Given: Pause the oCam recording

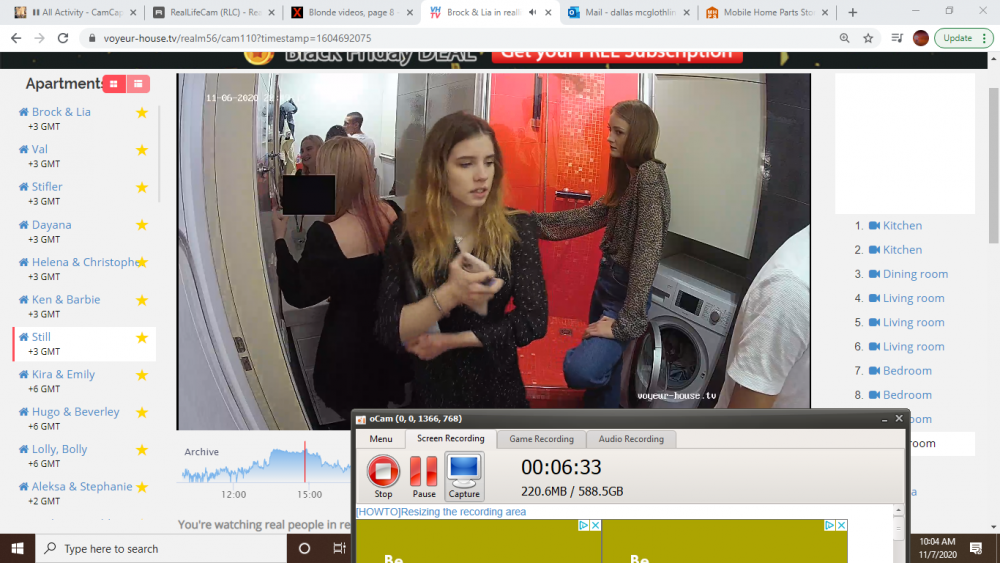Looking at the screenshot, I should (x=424, y=471).
